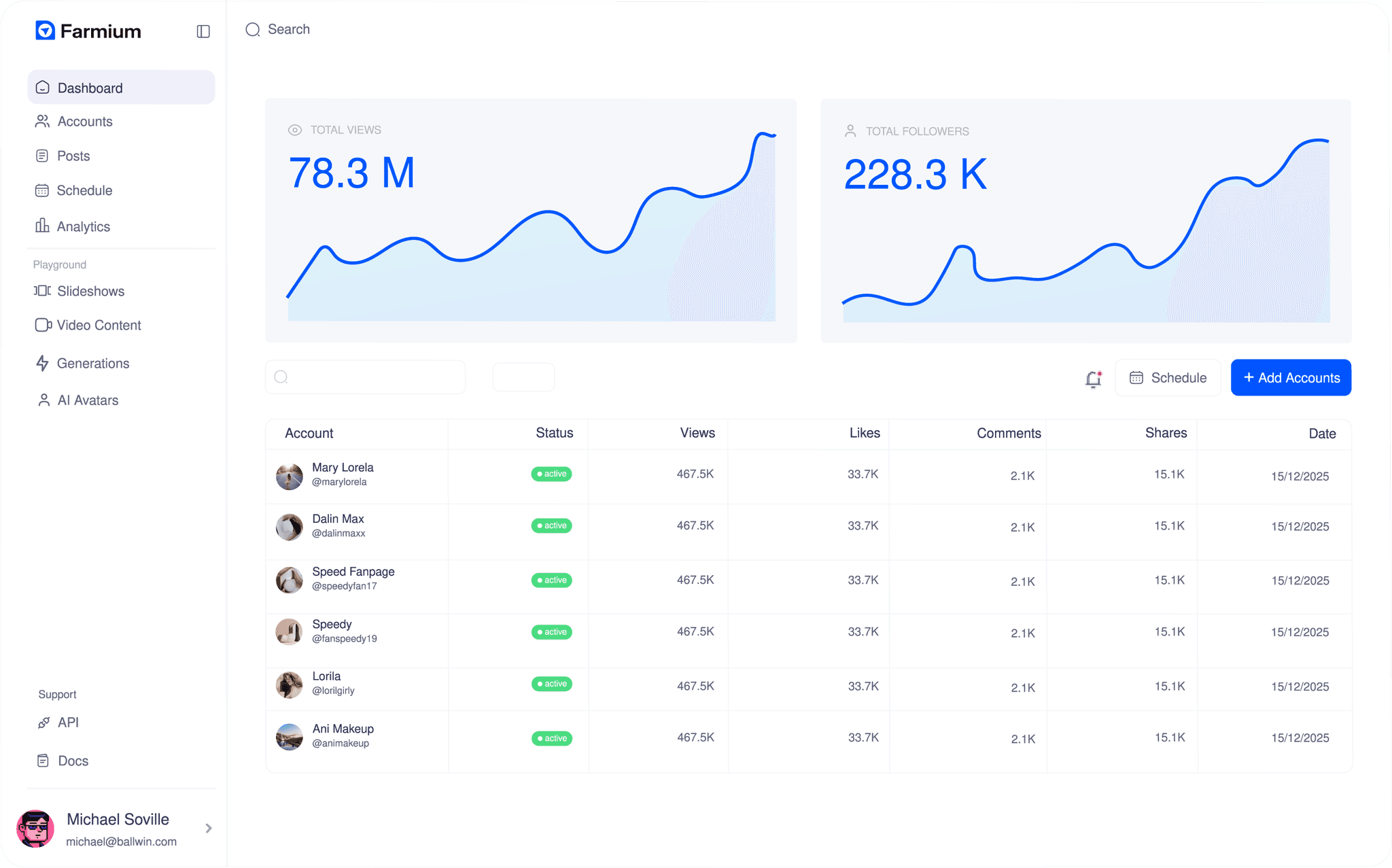Click the person icon beside Total Followers
The image size is (1392, 868).
pos(850,131)
